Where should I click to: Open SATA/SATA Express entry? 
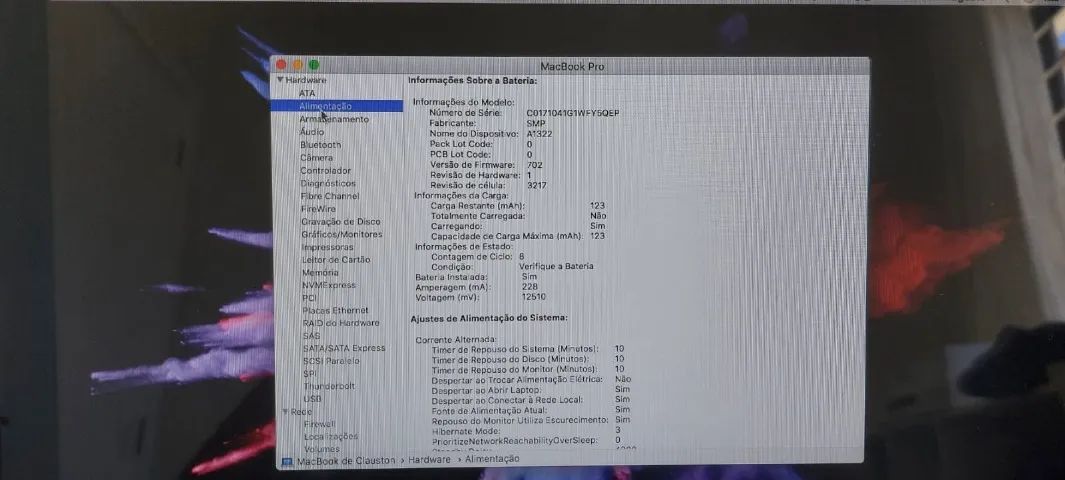click(344, 348)
